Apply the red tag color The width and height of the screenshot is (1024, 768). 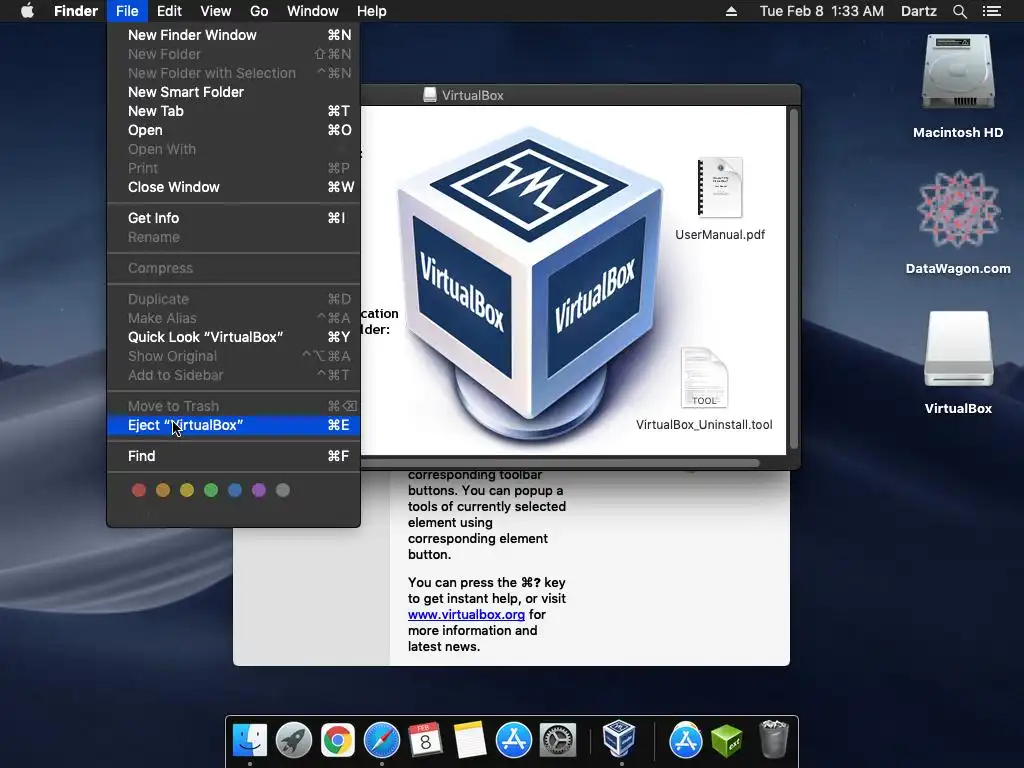point(138,490)
